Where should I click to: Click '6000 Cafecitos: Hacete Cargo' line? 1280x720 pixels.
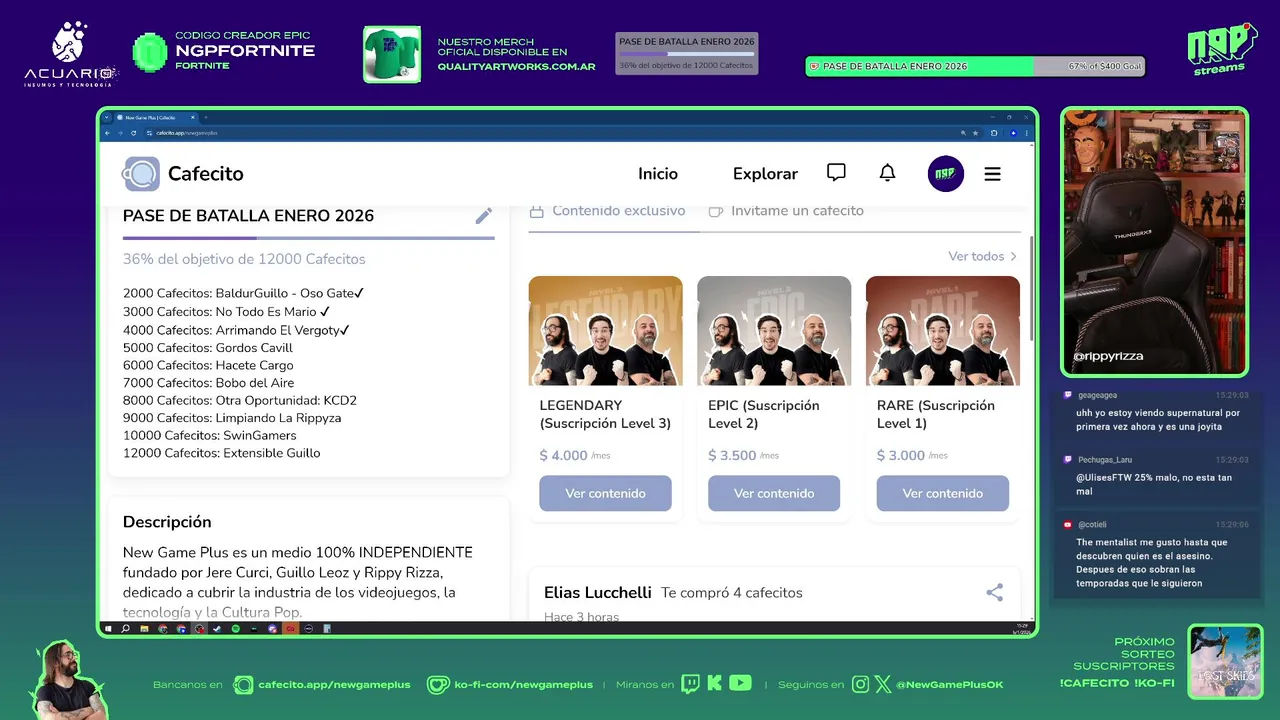pyautogui.click(x=208, y=365)
